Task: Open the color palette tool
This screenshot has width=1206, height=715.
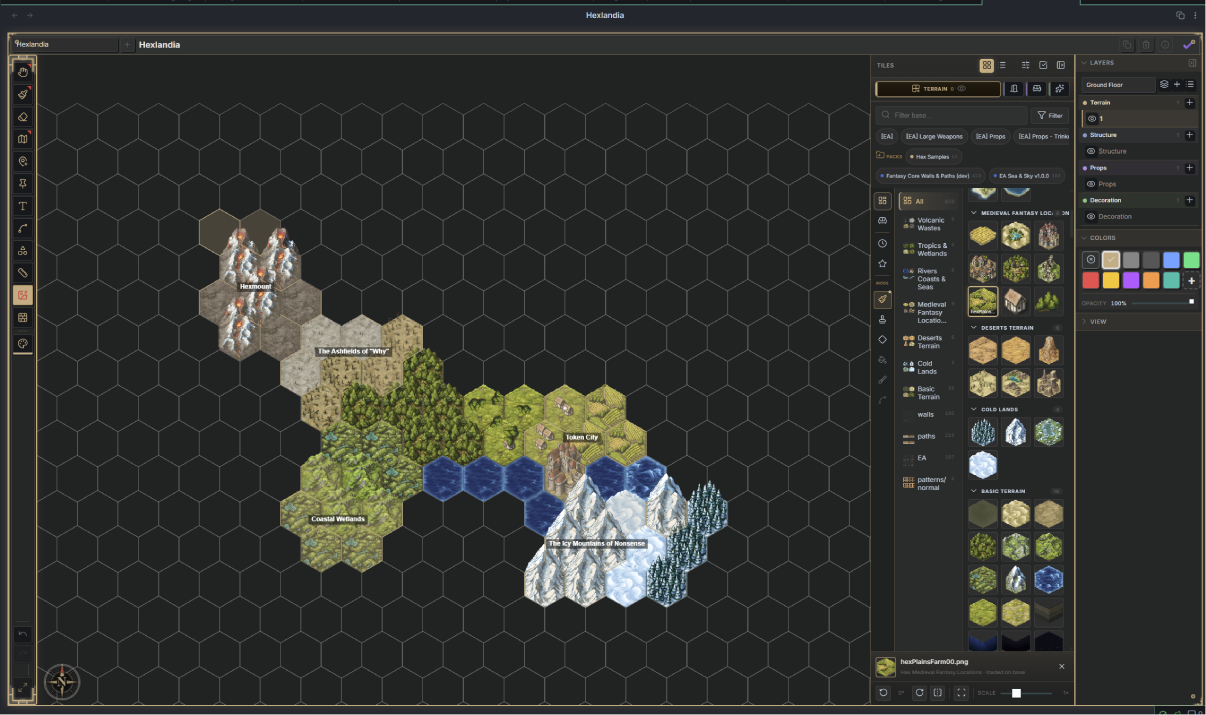Action: pyautogui.click(x=23, y=343)
